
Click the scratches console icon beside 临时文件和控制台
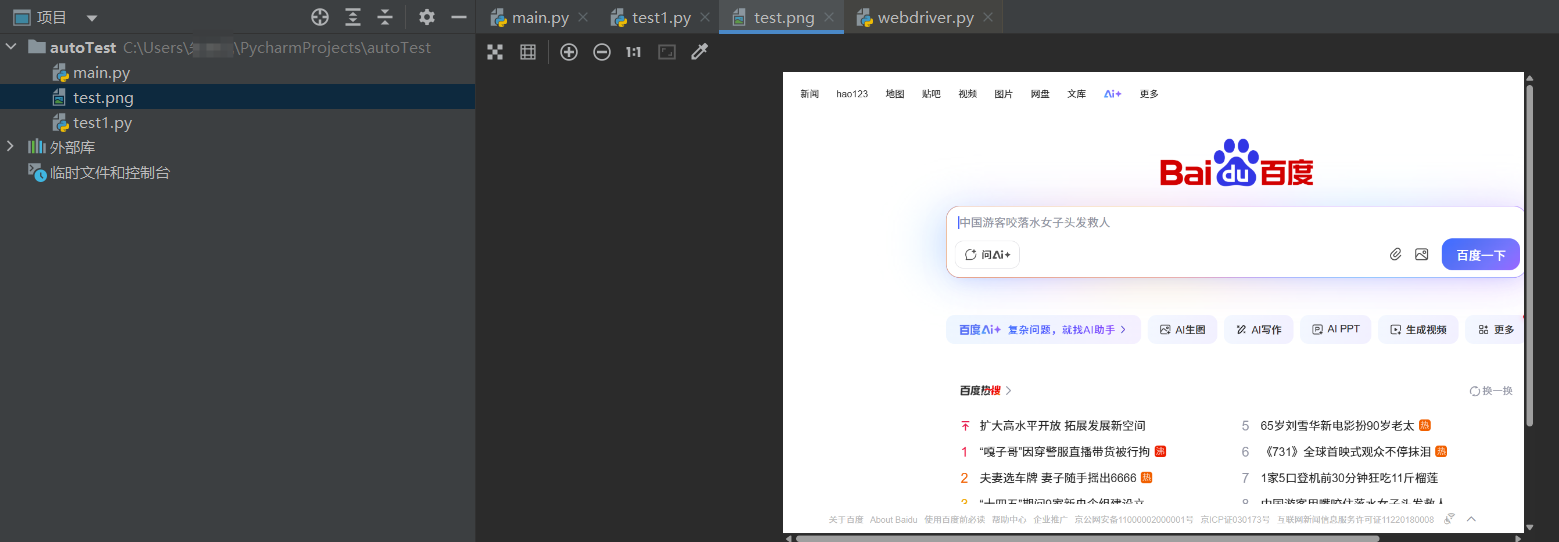pos(37,173)
